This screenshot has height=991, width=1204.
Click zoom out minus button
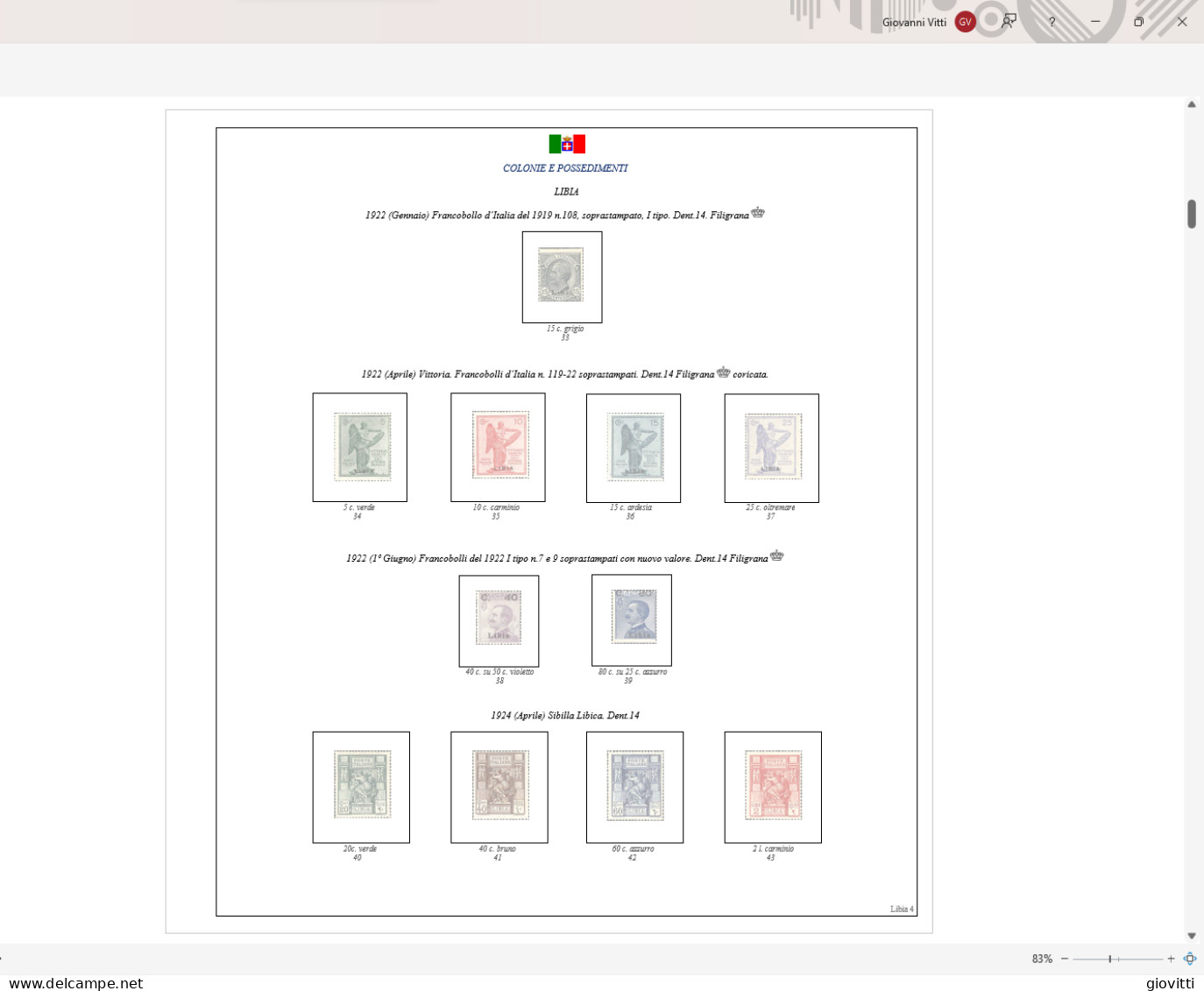(1065, 959)
